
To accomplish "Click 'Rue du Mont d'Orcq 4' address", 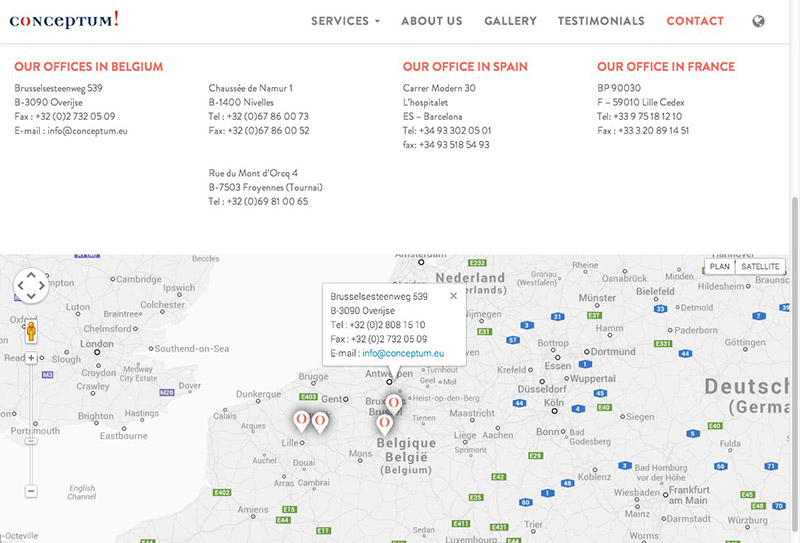I will pos(253,173).
